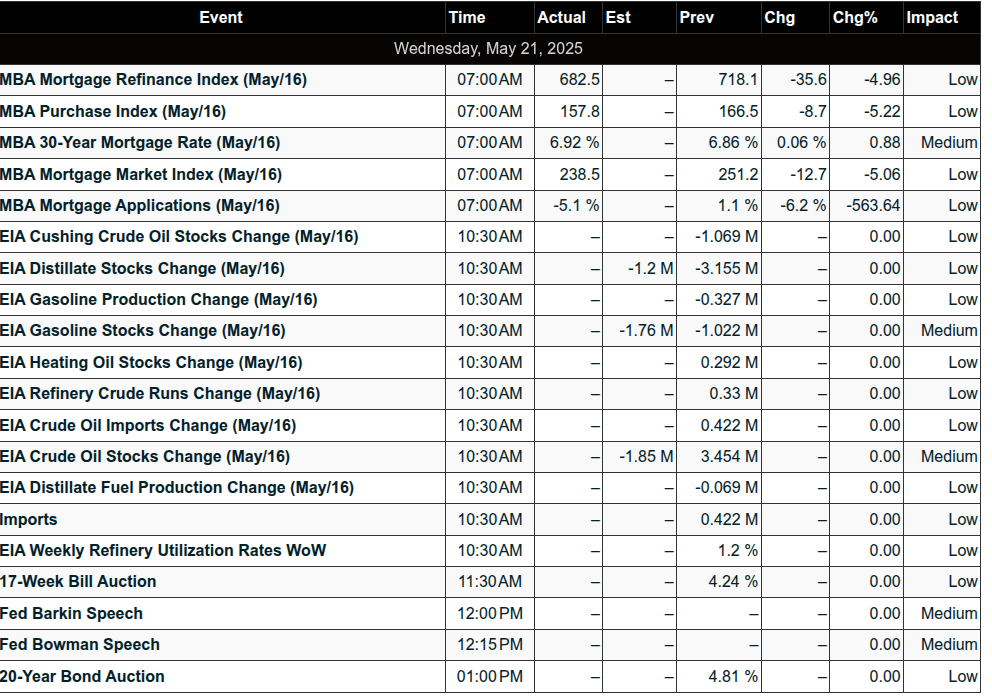Click EIA Gasoline Stocks Change event
992x699 pixels.
click(x=142, y=331)
